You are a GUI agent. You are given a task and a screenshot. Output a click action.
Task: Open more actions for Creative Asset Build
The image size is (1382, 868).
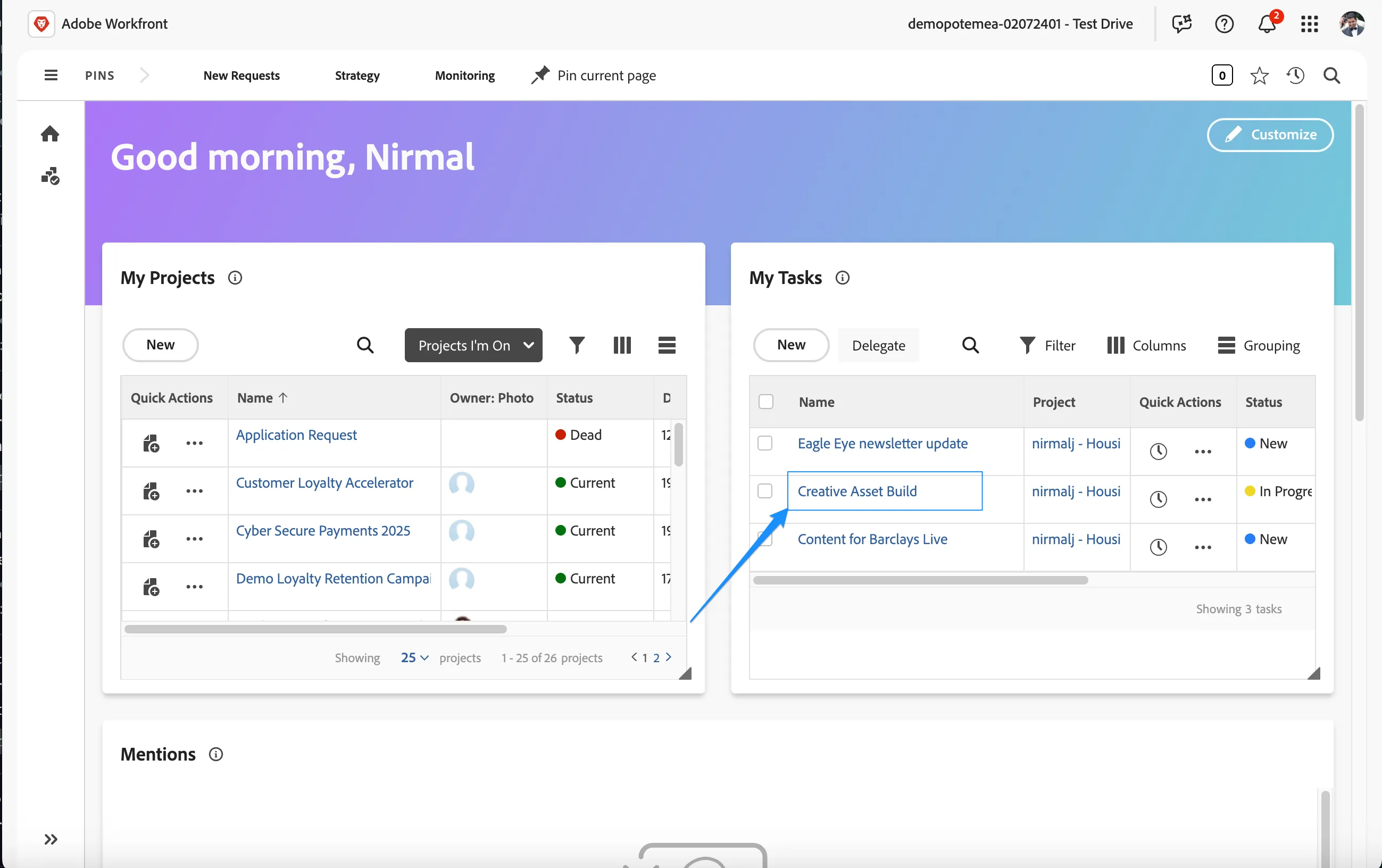tap(1202, 499)
